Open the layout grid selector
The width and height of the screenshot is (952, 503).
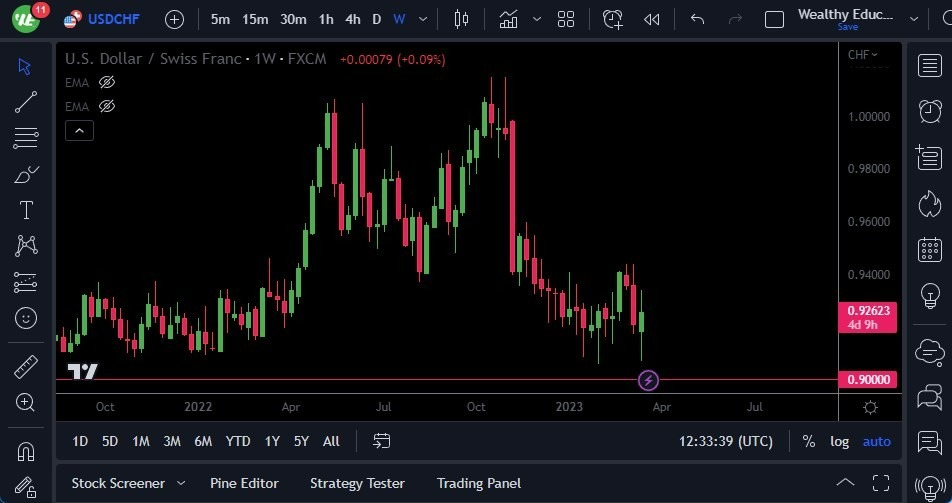point(566,19)
